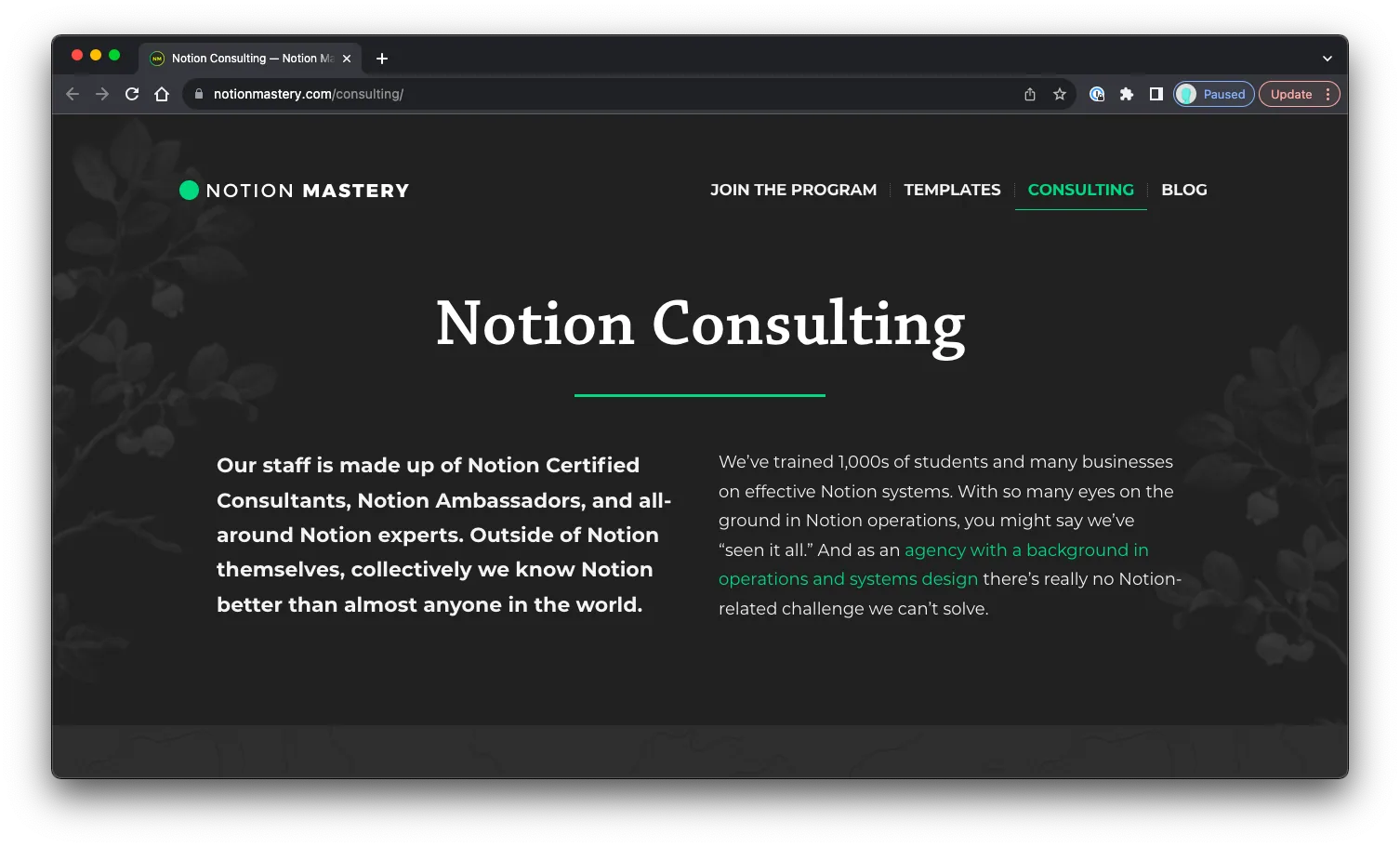Select the CONSULTING menu item

pos(1080,190)
